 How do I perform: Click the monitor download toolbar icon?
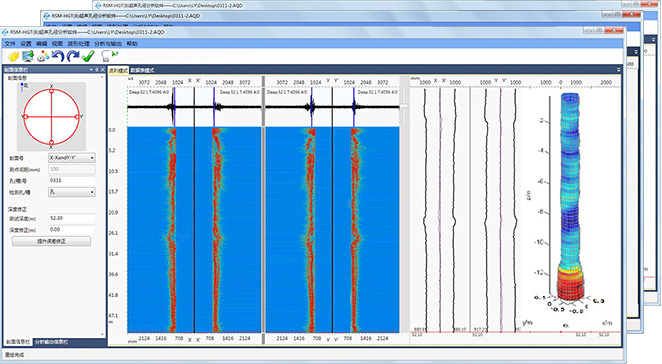tap(28, 56)
